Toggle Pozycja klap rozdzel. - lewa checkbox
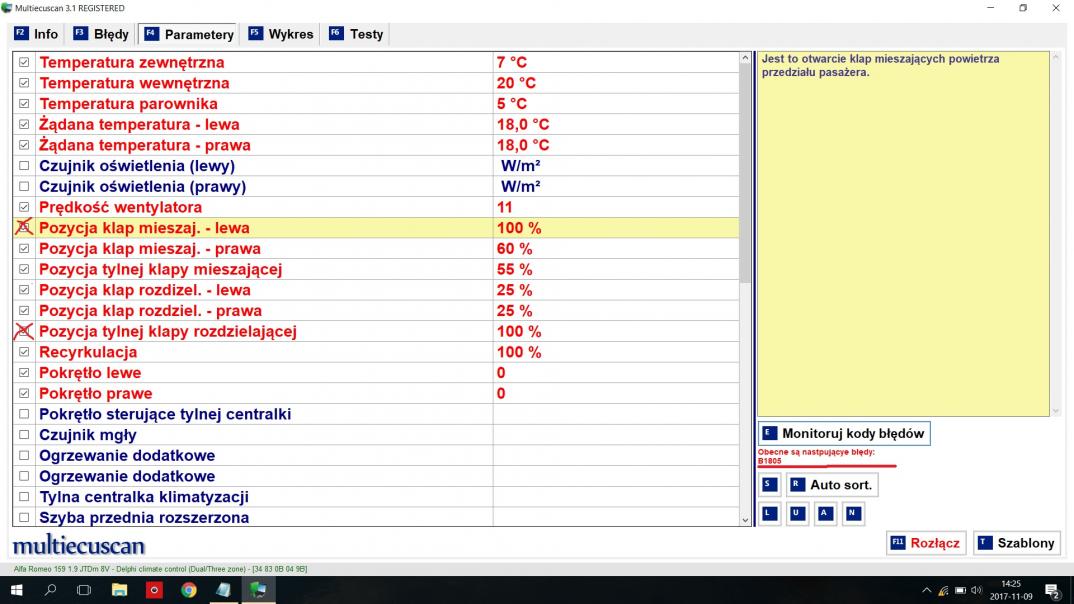The height and width of the screenshot is (604, 1074). click(x=24, y=290)
